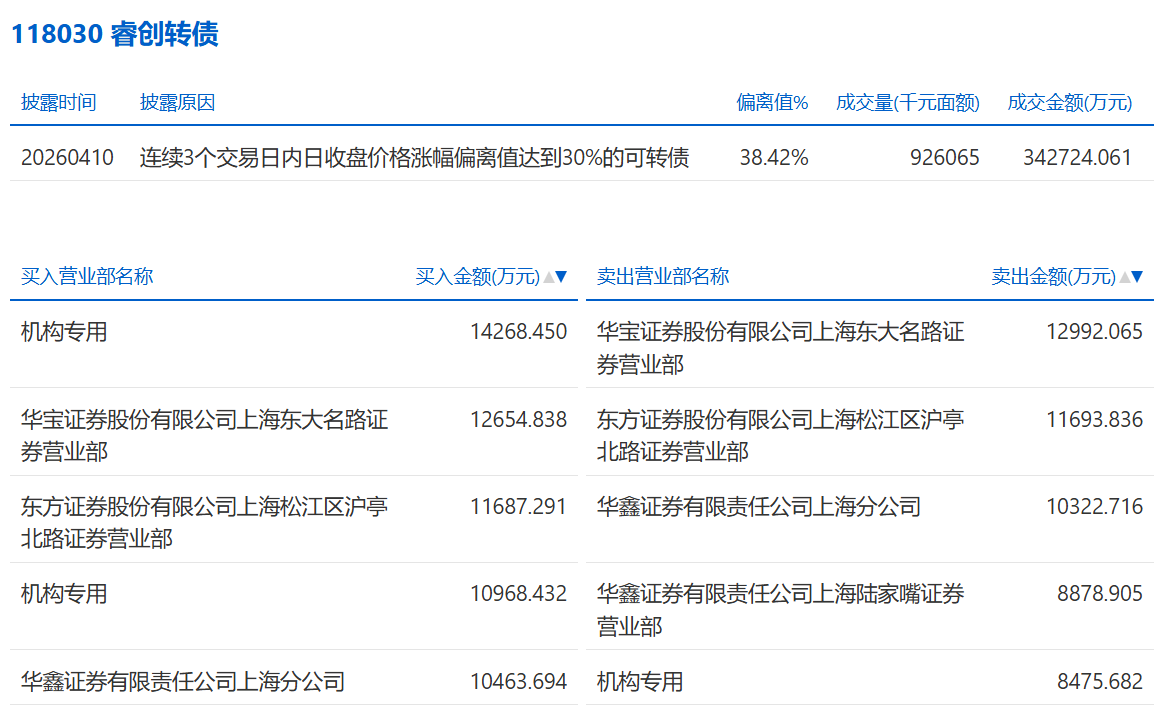
Task: Click the 成交量(千元面额) column header
Action: [x=907, y=102]
